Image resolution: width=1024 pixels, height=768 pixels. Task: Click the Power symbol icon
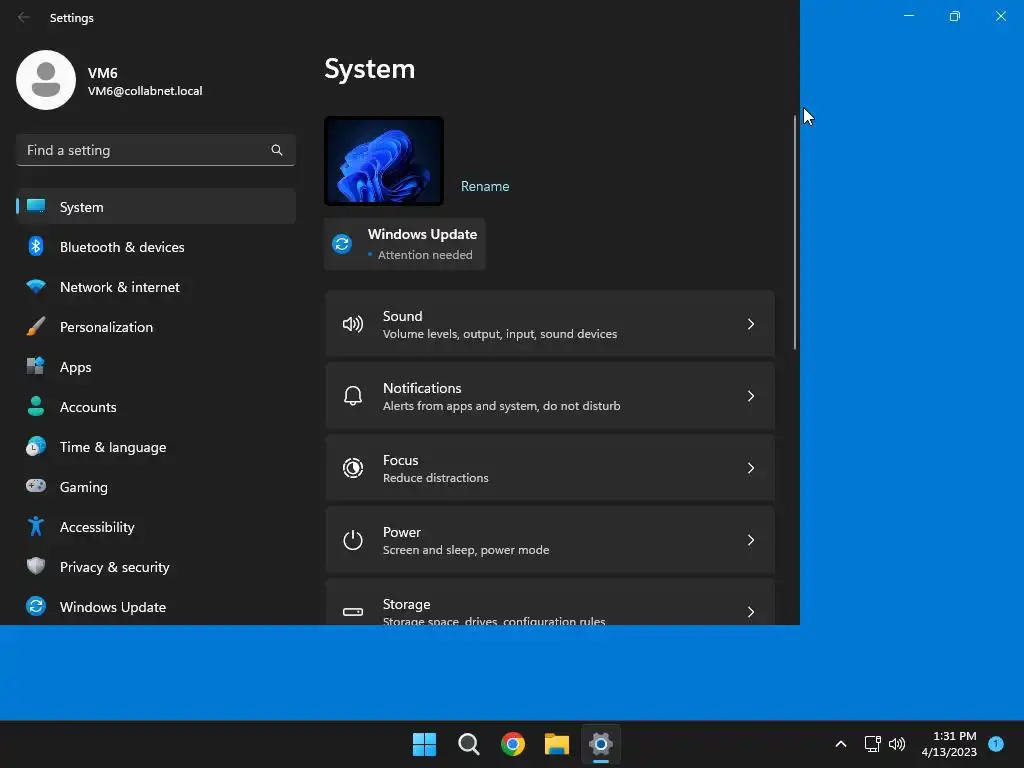[x=353, y=540]
